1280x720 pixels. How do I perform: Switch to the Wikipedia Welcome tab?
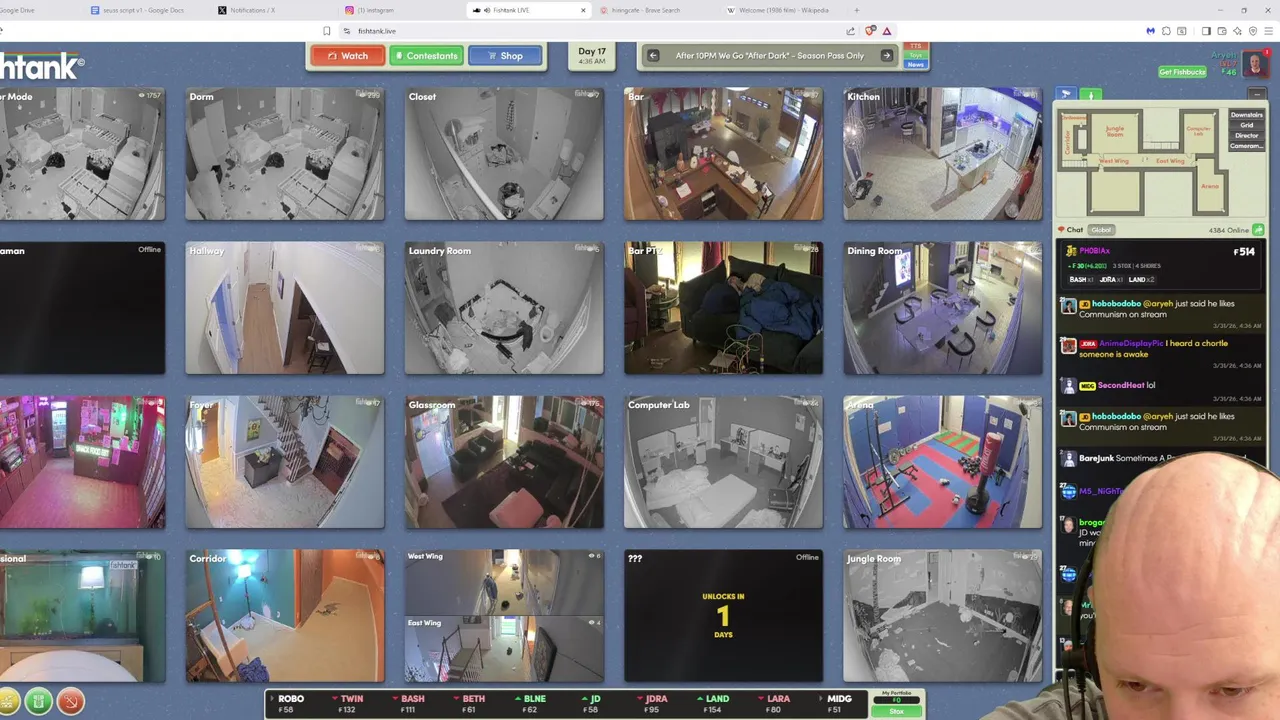click(x=783, y=10)
